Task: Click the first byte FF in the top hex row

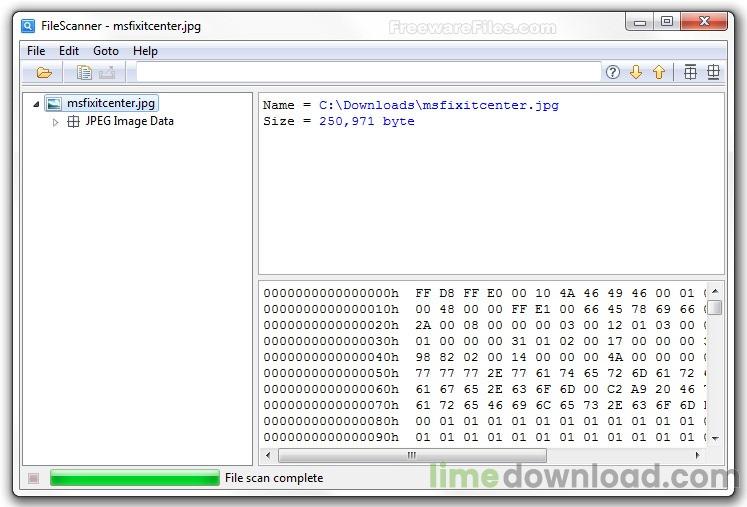Action: click(423, 293)
